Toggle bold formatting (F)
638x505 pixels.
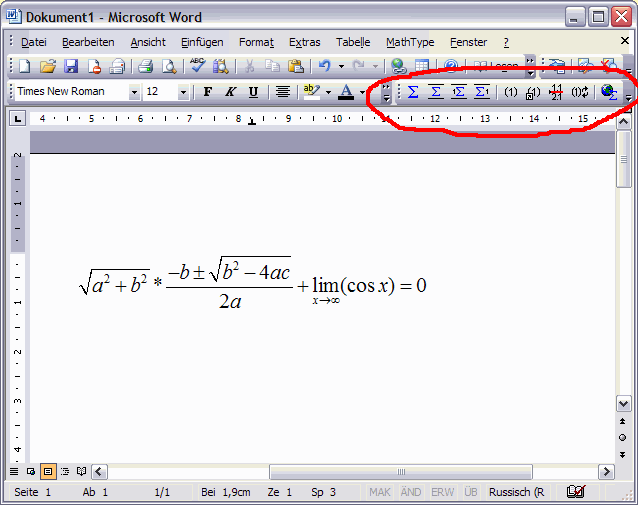(208, 92)
